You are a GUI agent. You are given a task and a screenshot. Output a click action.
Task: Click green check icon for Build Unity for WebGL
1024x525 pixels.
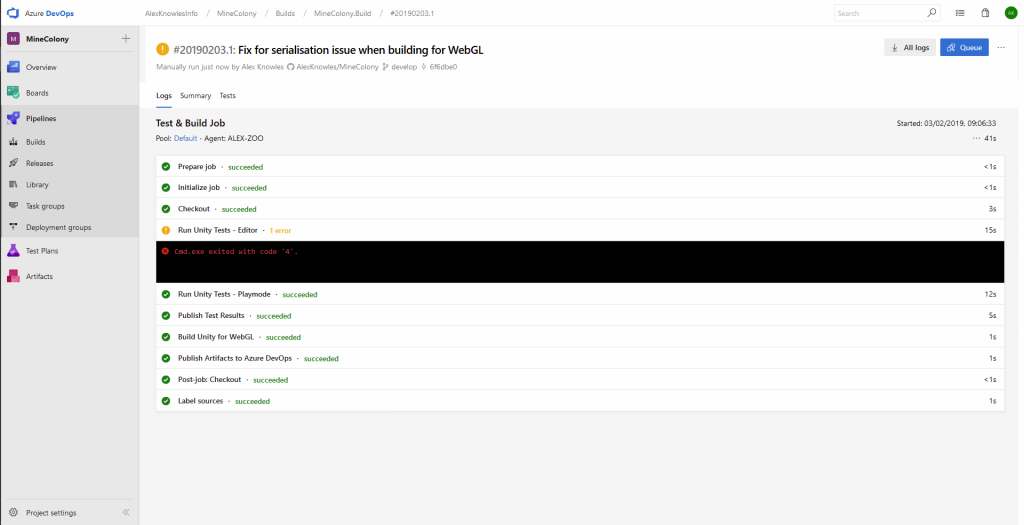point(166,337)
